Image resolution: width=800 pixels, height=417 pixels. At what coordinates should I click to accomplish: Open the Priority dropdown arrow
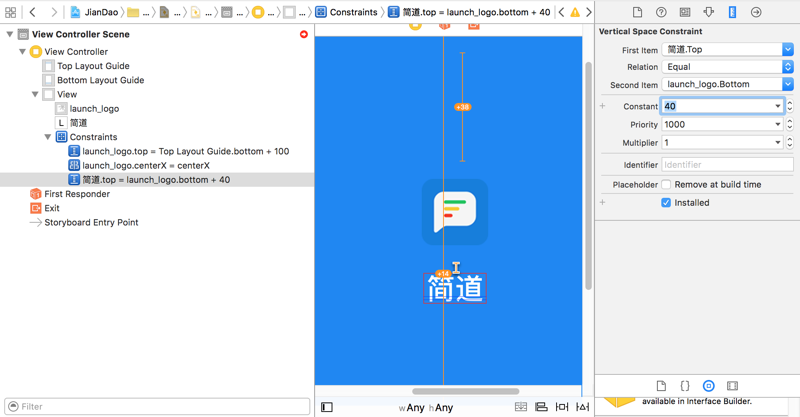(778, 125)
